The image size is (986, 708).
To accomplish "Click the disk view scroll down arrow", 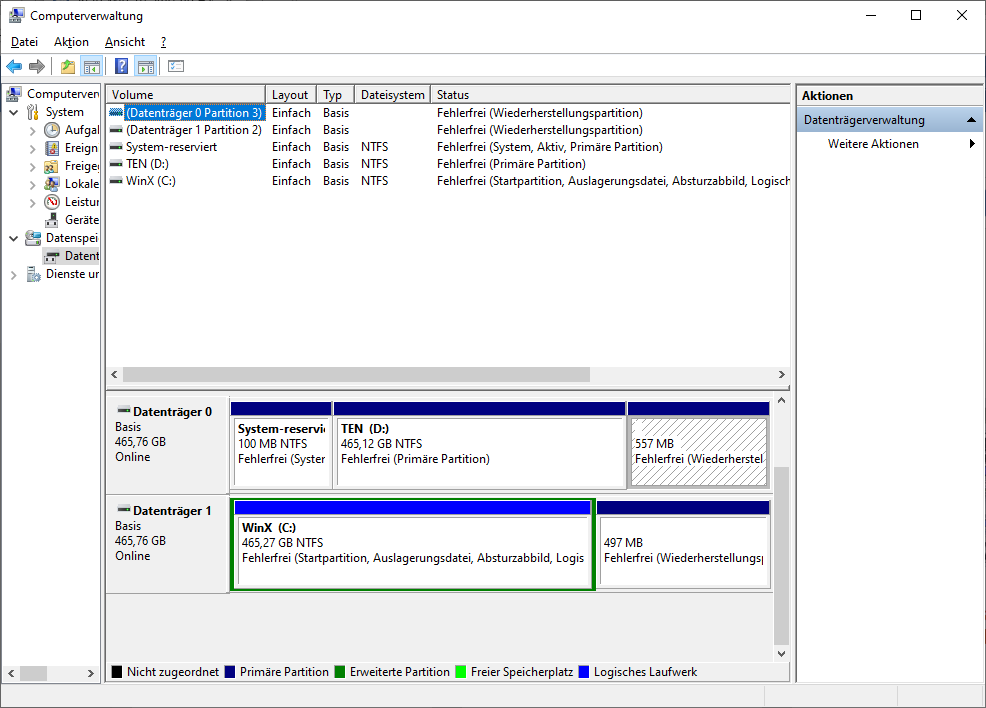I will tap(781, 653).
